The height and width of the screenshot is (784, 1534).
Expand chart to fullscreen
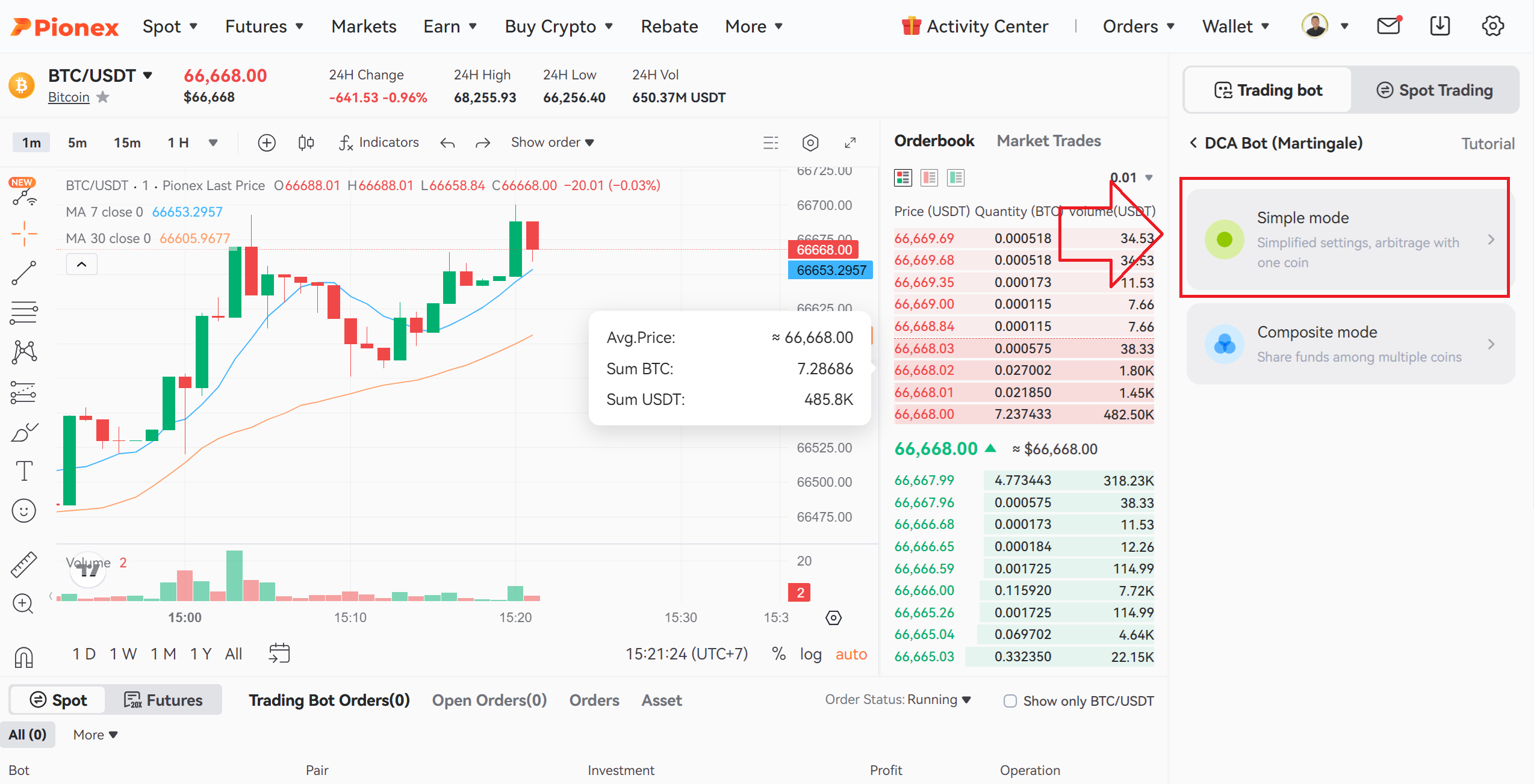coord(850,143)
